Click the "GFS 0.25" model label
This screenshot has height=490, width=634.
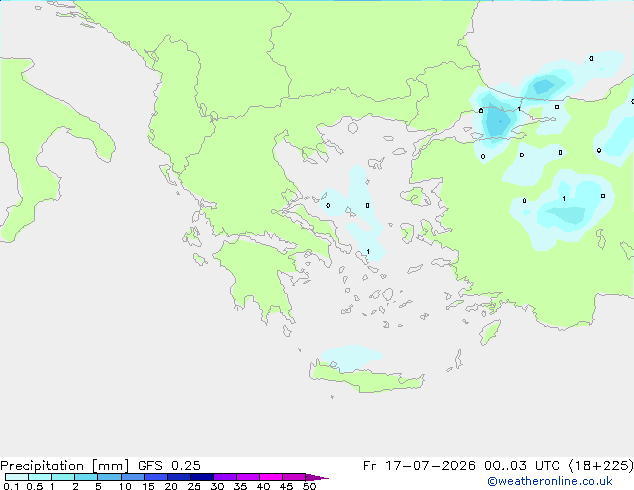point(169,466)
